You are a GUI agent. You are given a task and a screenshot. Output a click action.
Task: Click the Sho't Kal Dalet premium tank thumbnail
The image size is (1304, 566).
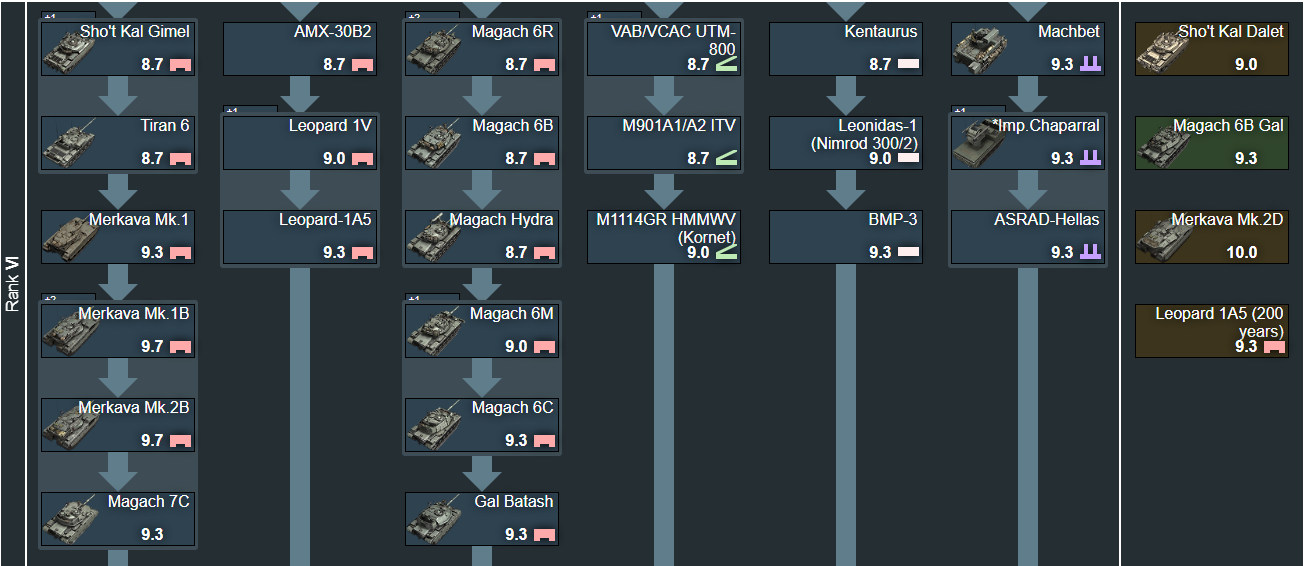(1164, 49)
